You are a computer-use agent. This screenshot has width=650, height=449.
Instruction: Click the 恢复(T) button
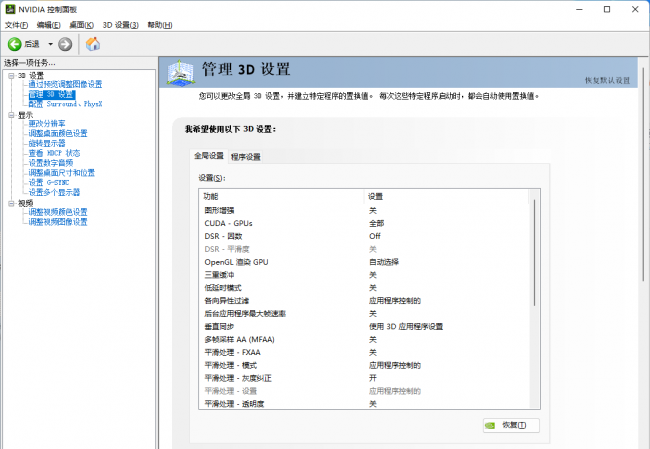[x=511, y=425]
